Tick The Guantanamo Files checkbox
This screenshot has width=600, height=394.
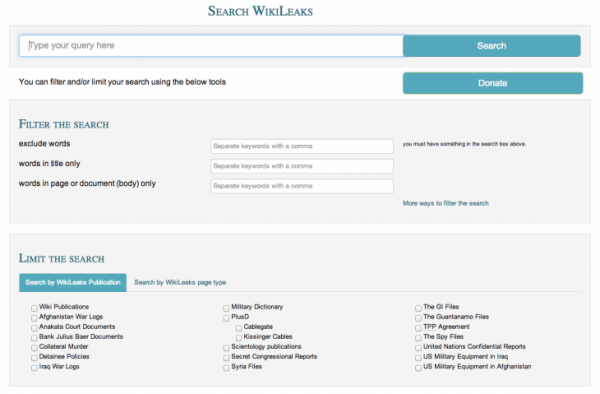tap(418, 318)
